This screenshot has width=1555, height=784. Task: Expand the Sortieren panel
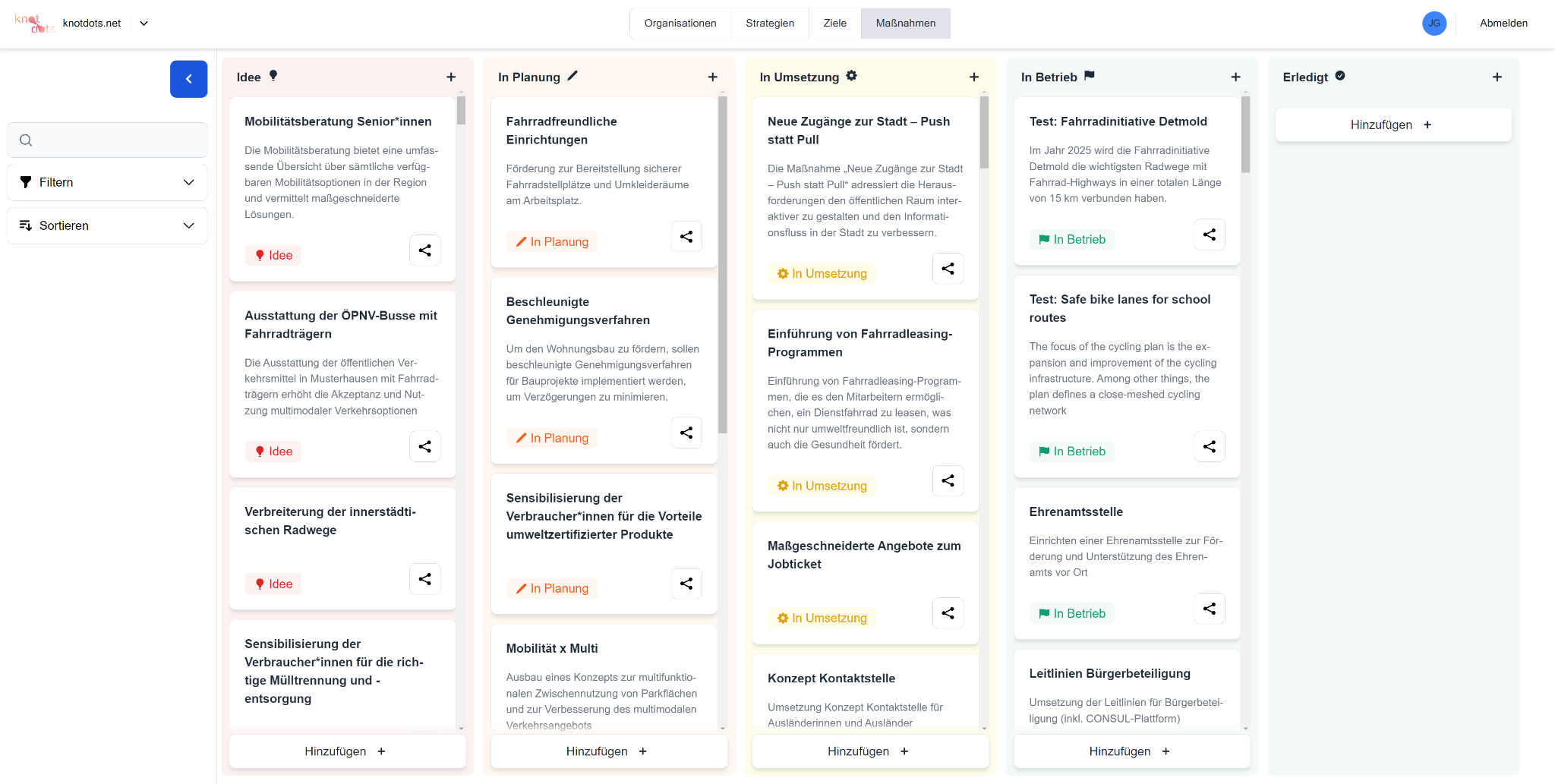point(106,225)
